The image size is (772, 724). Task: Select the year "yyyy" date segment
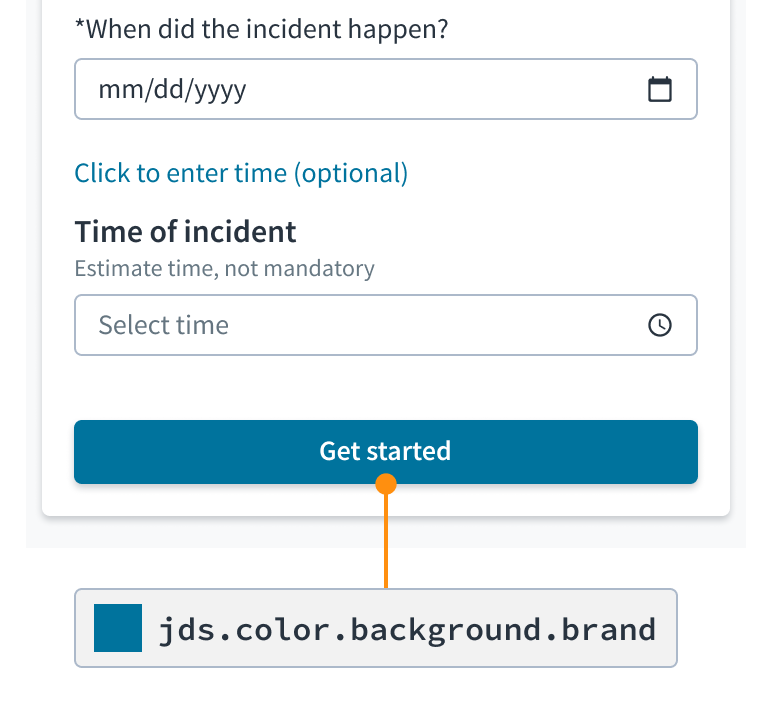click(220, 90)
